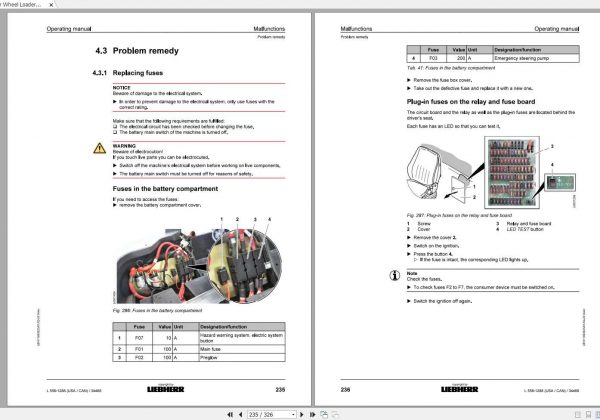Click the F03 cell in right page table

(x=433, y=58)
